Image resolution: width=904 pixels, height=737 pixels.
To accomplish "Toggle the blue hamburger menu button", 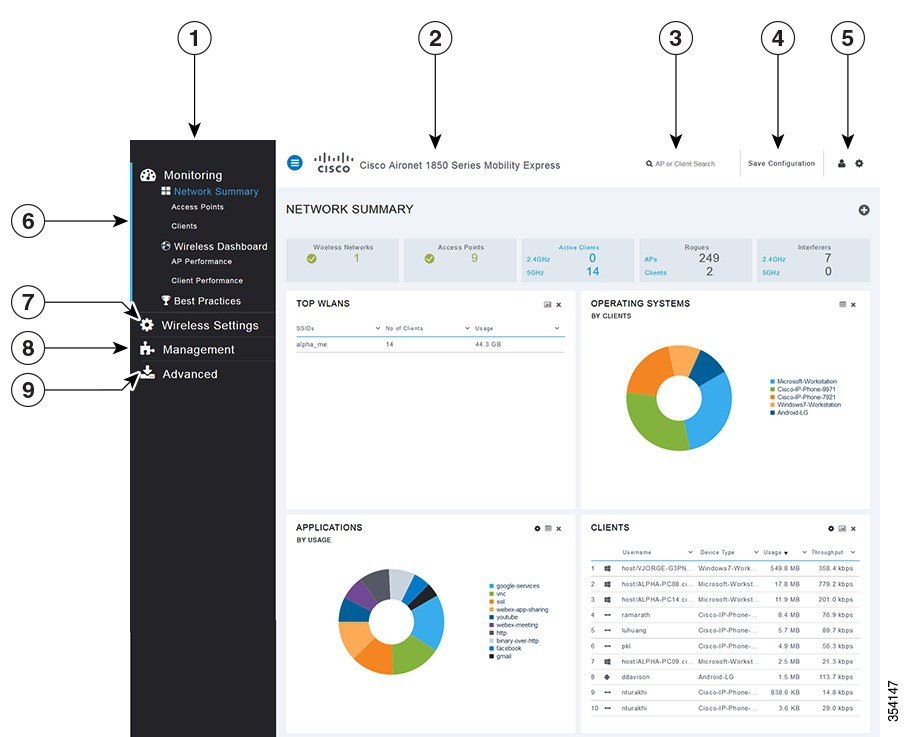I will (x=295, y=163).
